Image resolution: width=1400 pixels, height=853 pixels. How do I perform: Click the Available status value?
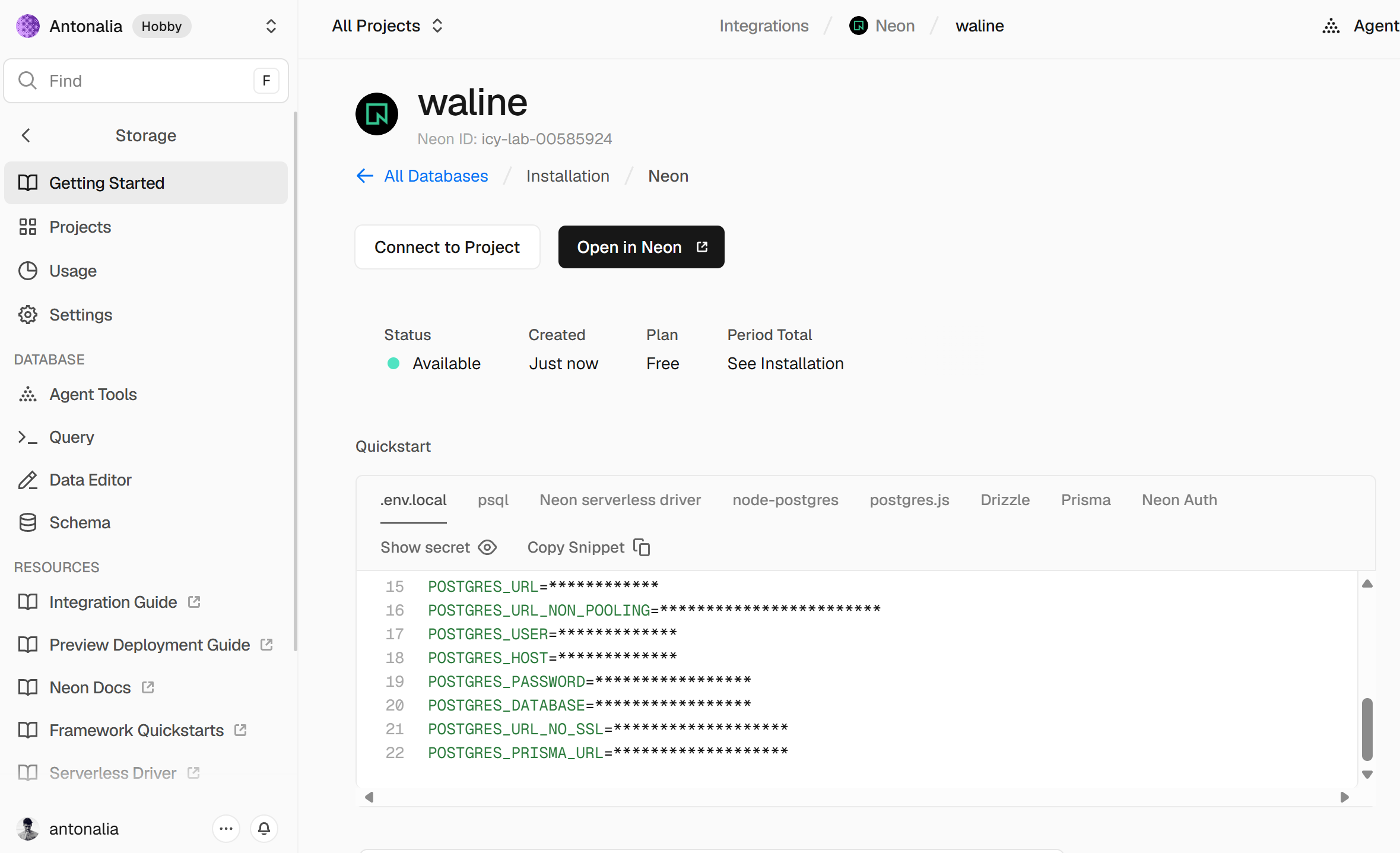click(447, 363)
